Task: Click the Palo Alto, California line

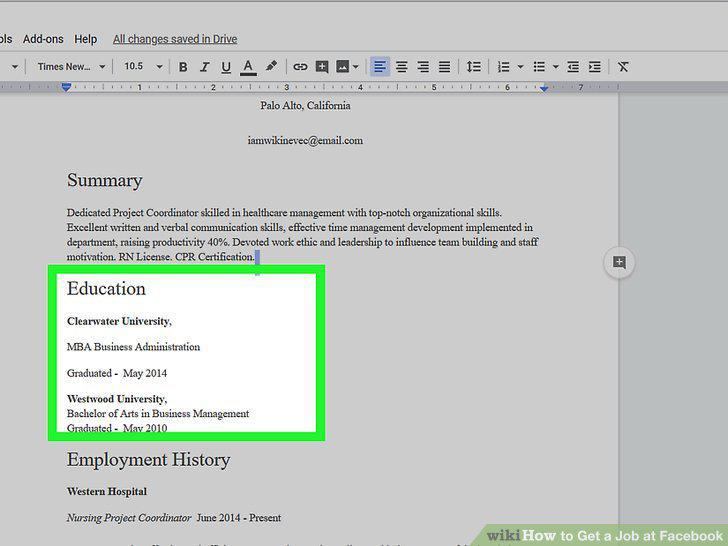Action: (305, 106)
